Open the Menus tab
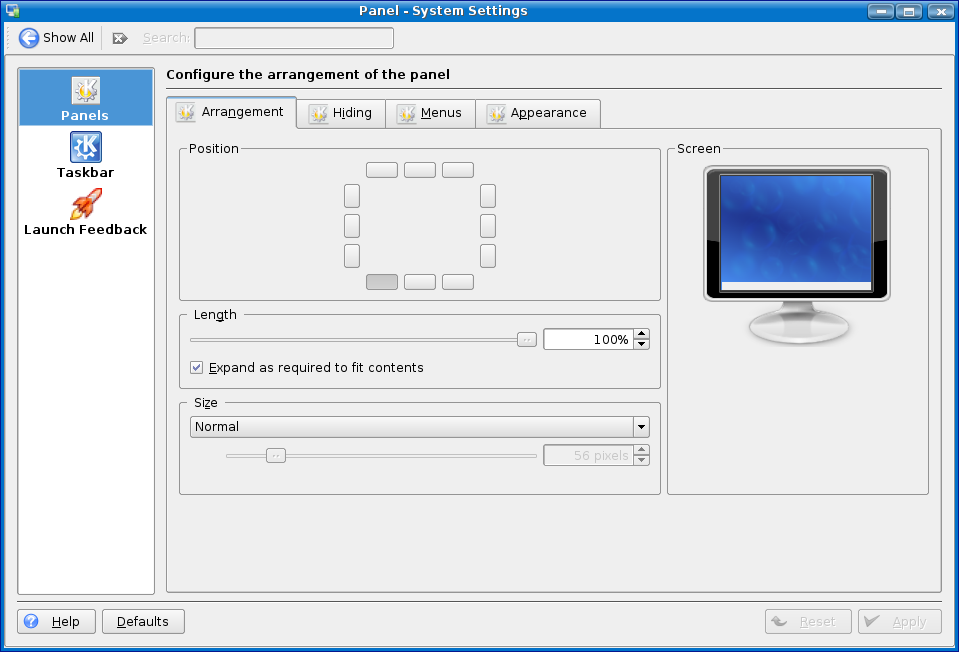959x652 pixels. 431,113
